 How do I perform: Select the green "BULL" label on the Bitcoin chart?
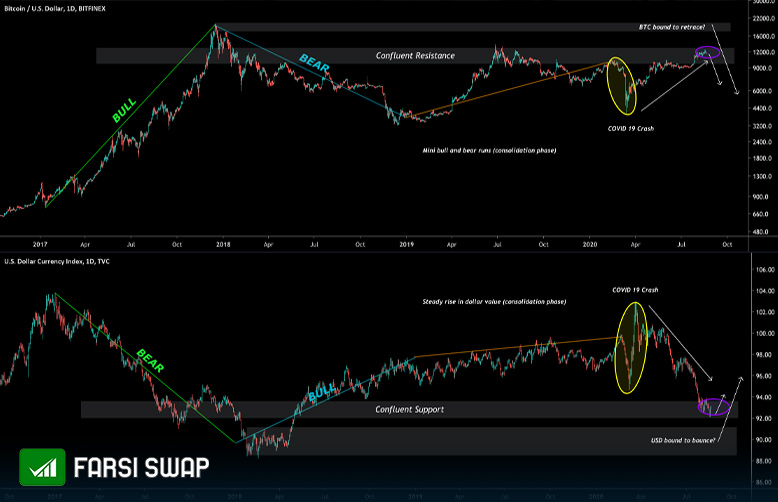124,110
